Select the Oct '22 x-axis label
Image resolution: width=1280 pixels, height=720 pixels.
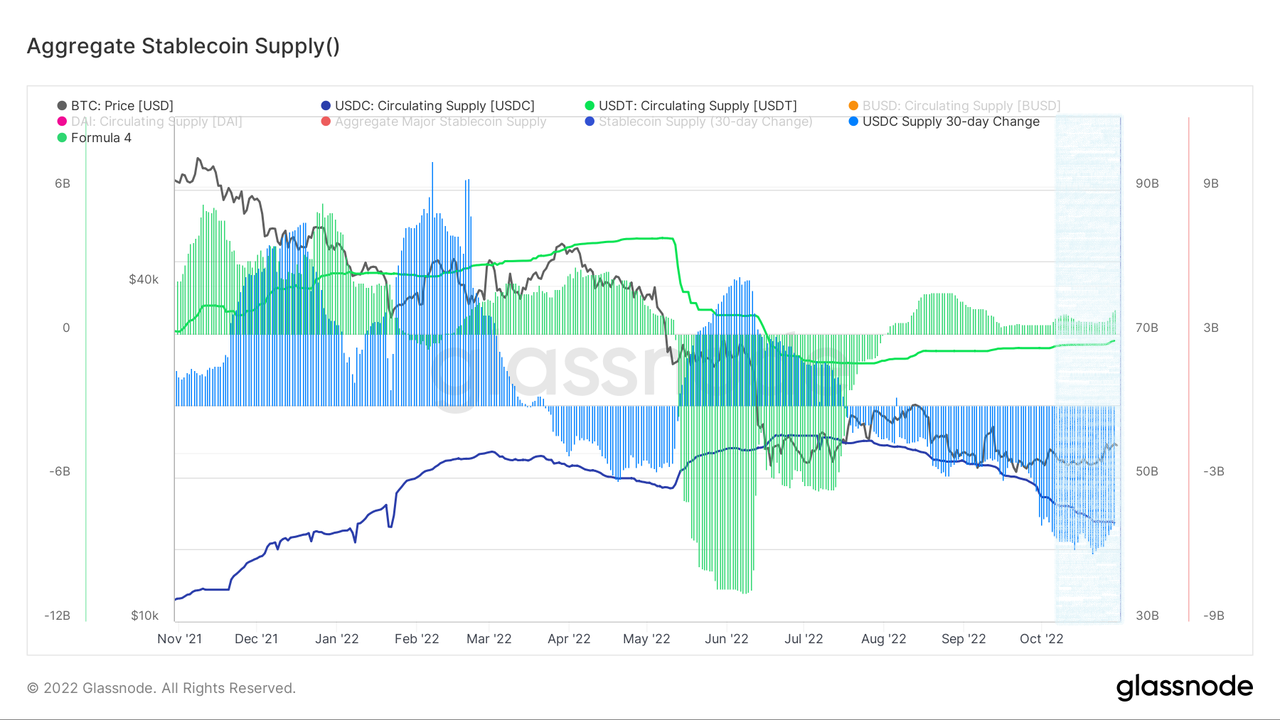(x=1042, y=639)
